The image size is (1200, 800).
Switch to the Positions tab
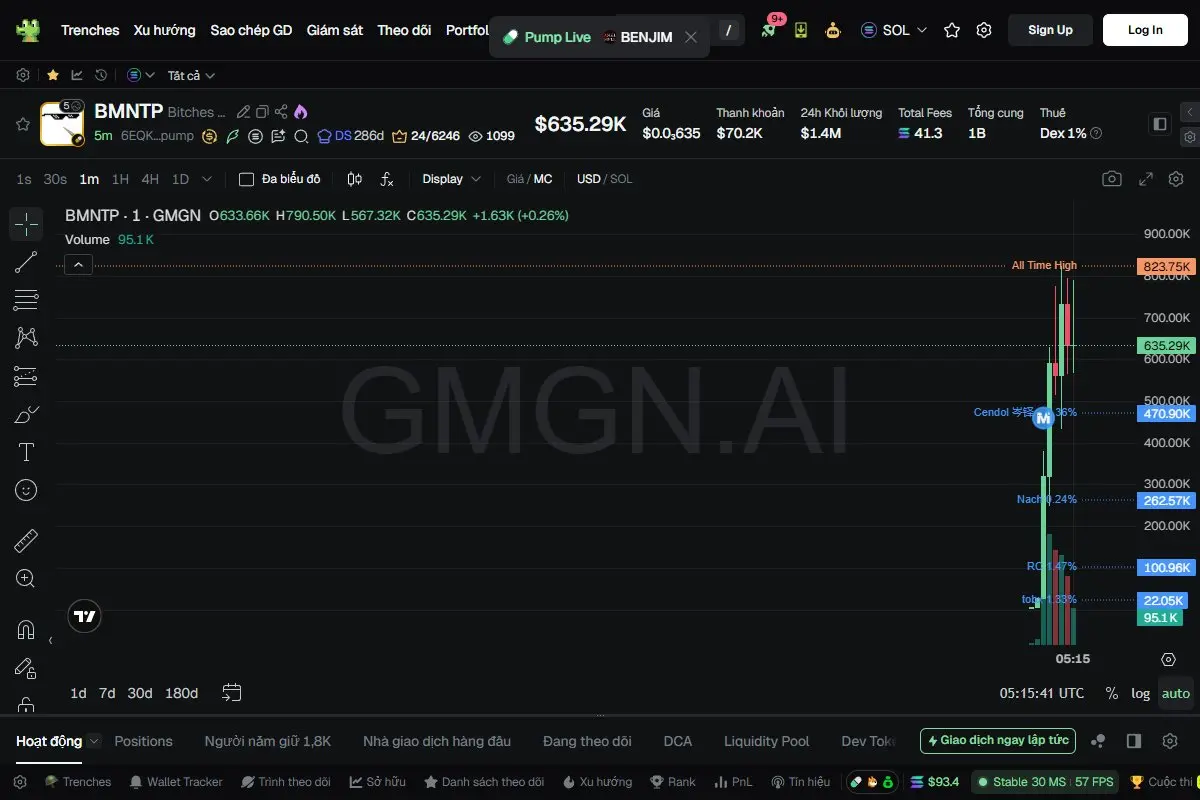144,741
